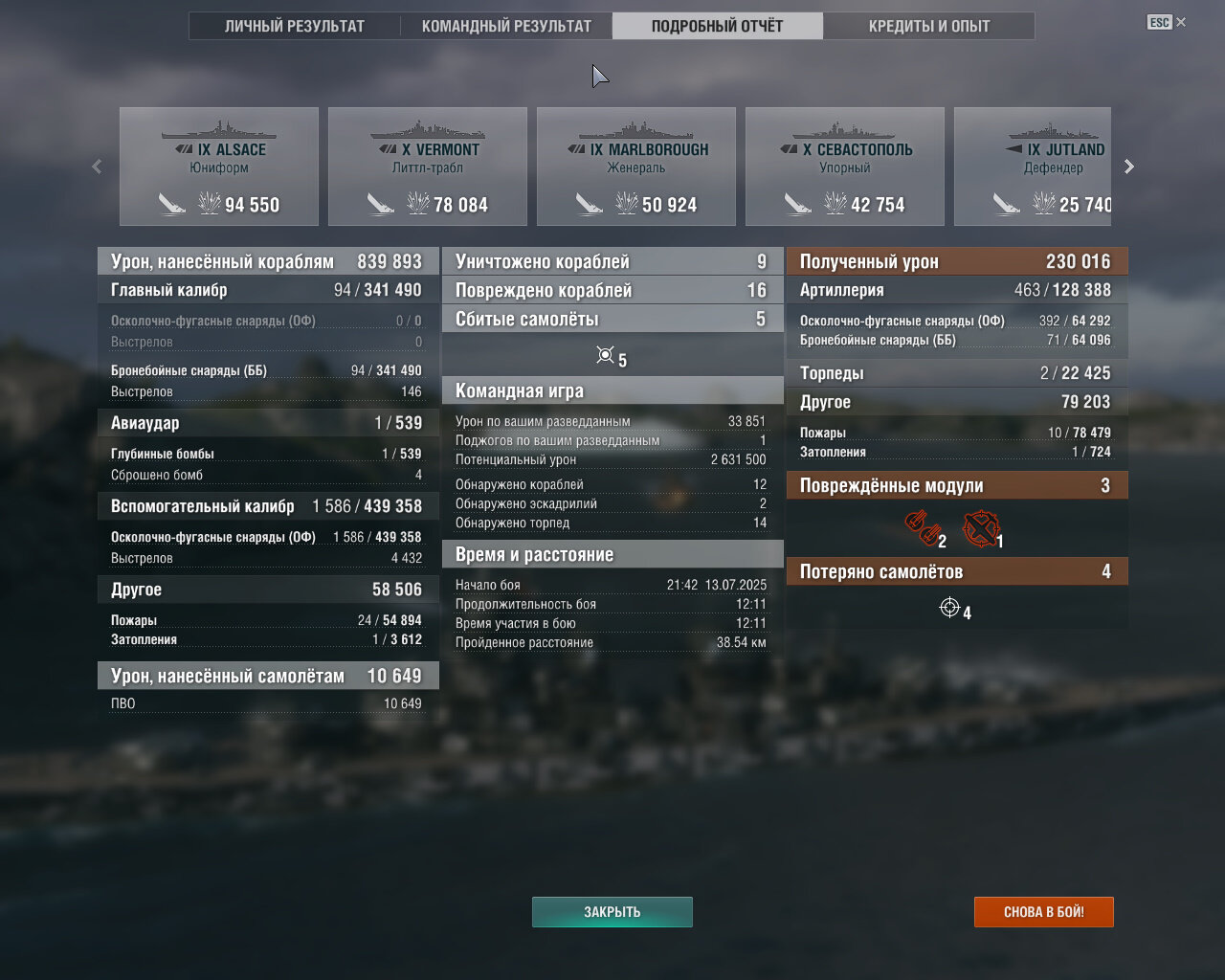
Task: Click the battleship class icon on Jutland card
Action: tap(1014, 149)
